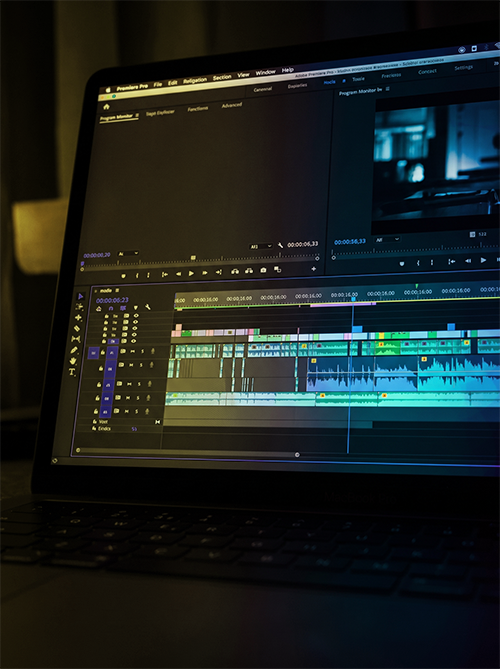Click Source monitor Insert button

tap(235, 271)
